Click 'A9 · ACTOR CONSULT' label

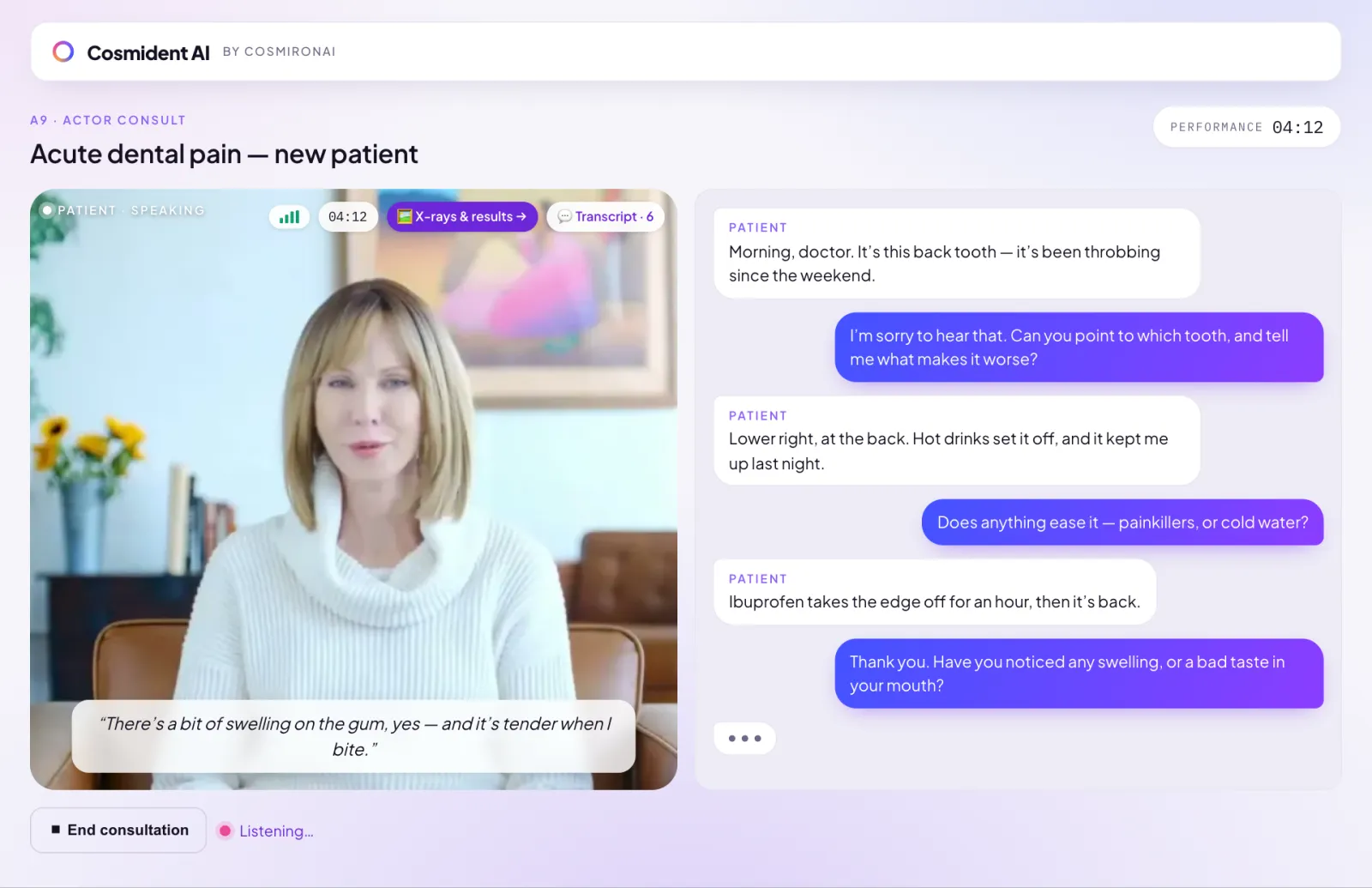click(108, 120)
